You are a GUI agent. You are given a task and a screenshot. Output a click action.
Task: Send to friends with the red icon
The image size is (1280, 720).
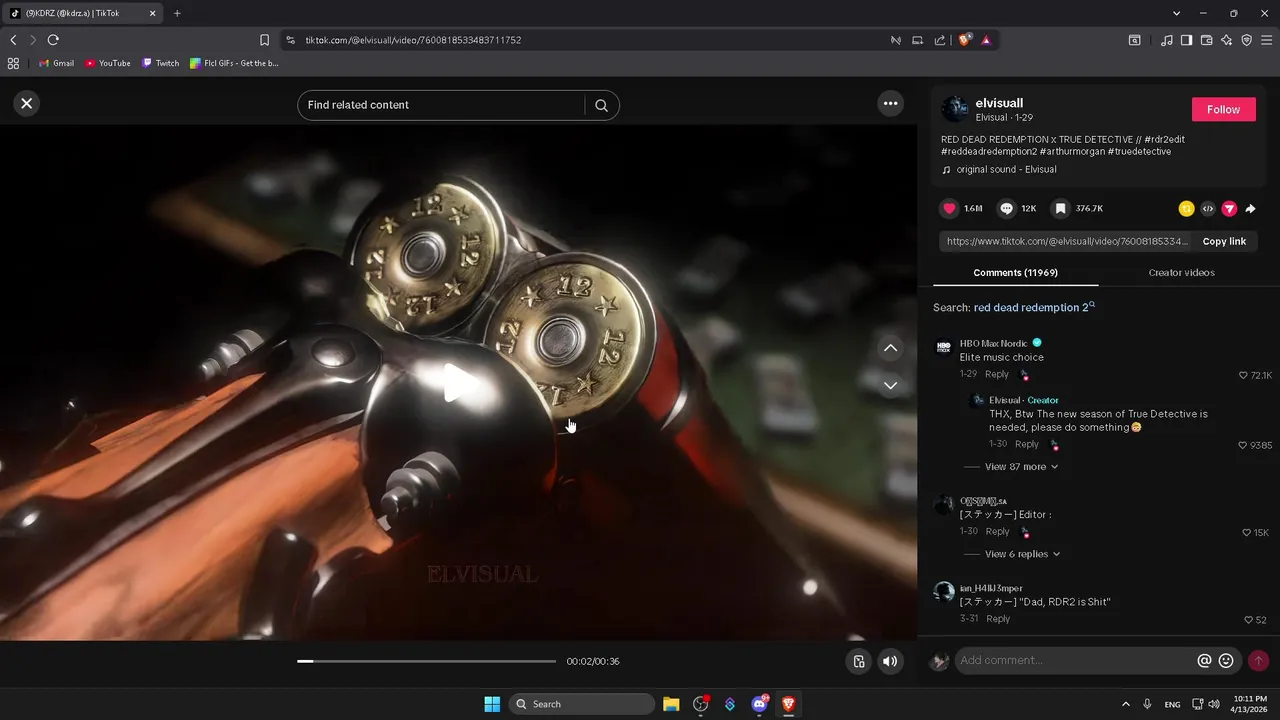[x=1229, y=209]
